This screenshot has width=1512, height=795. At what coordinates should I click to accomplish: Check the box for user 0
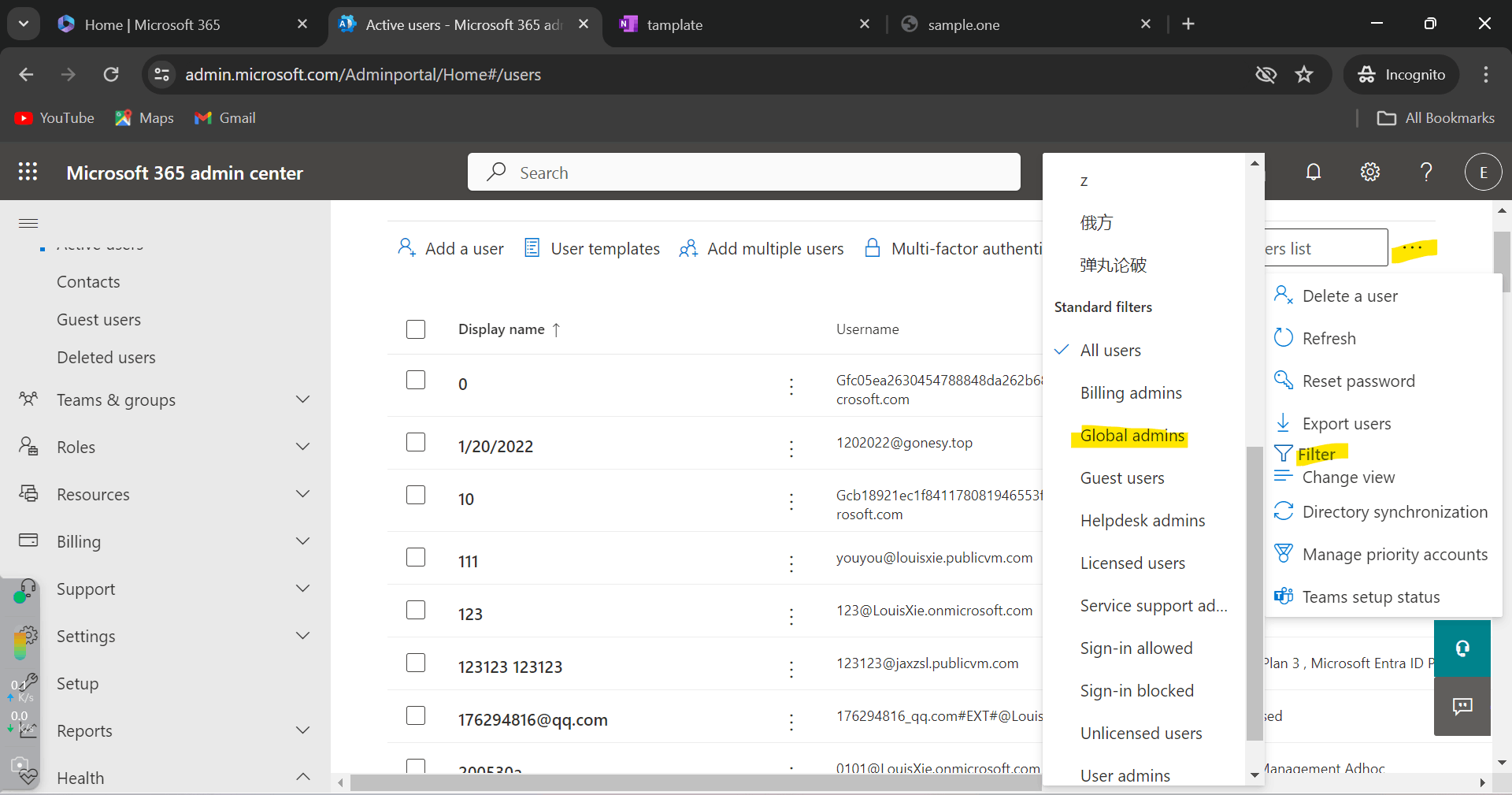[416, 380]
